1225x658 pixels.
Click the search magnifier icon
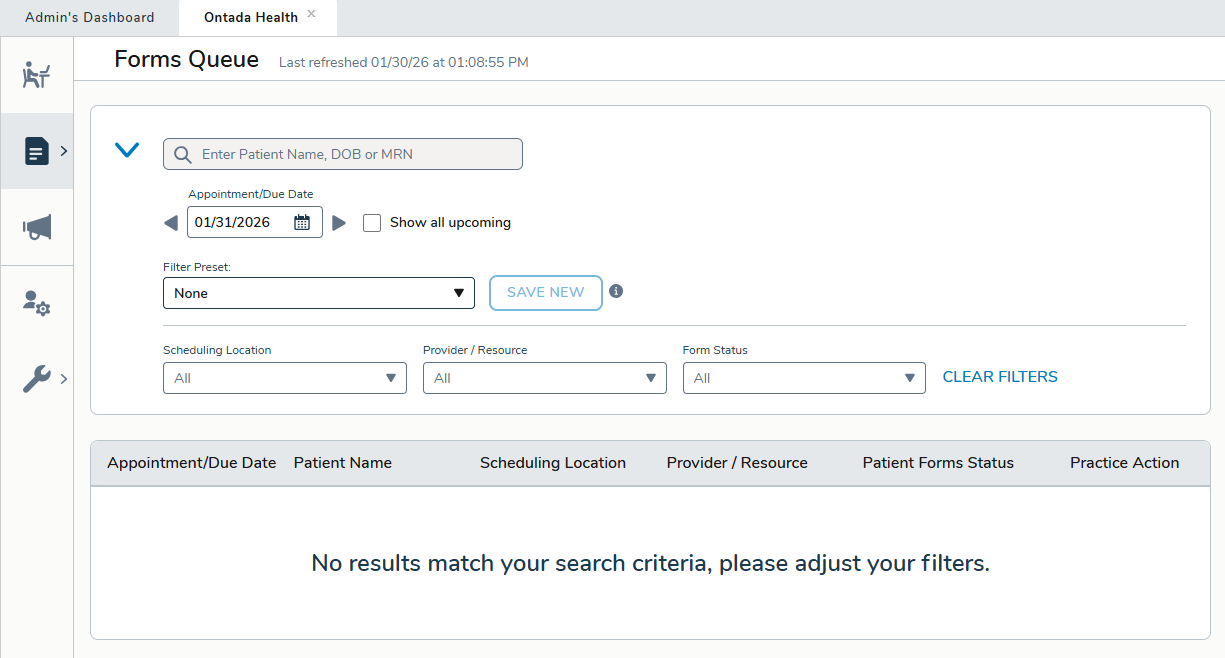click(x=182, y=154)
